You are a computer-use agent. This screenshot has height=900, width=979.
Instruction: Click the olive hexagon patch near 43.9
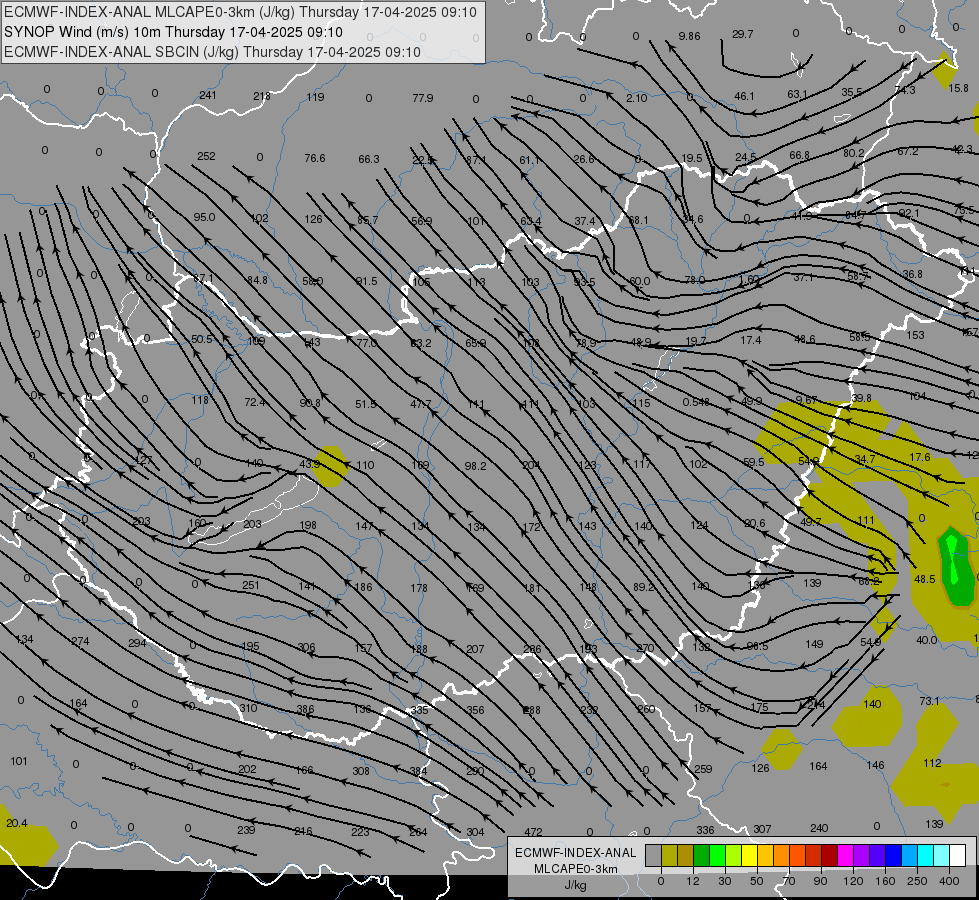click(330, 466)
